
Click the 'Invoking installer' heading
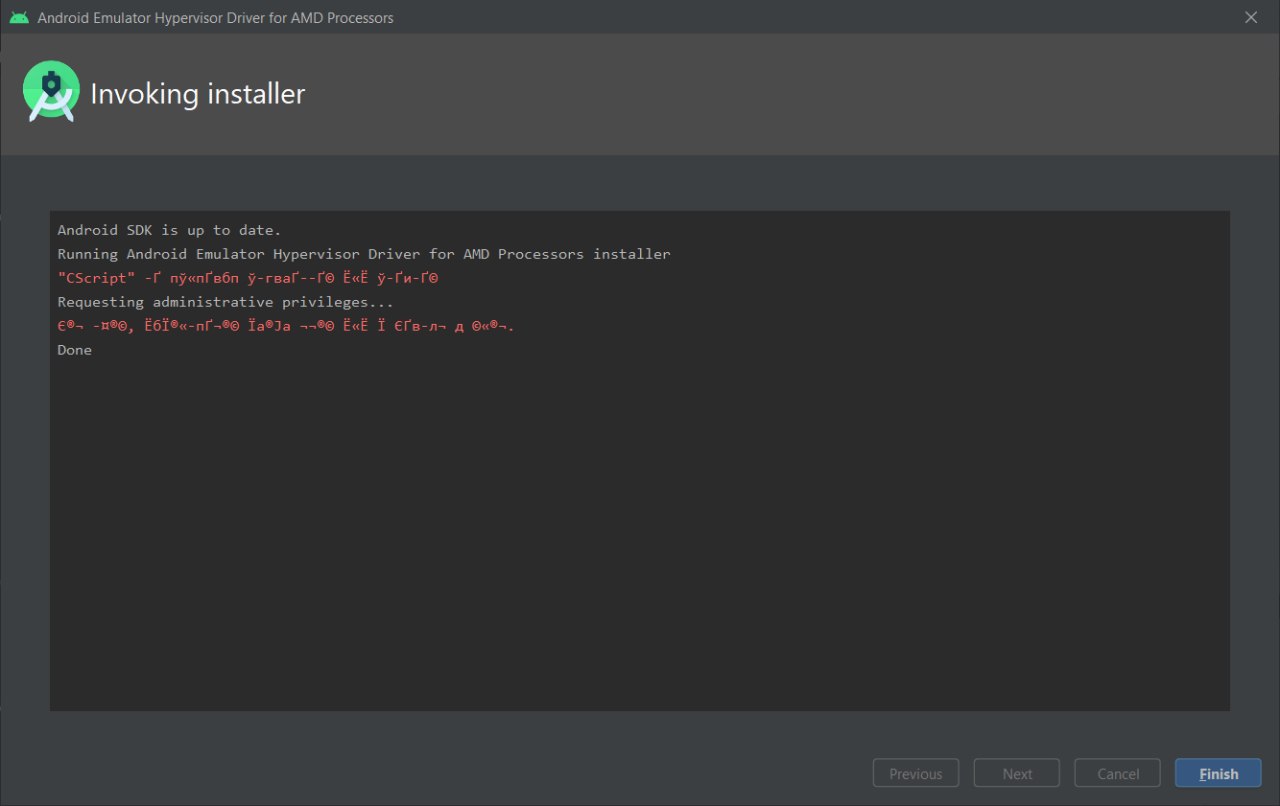point(198,94)
